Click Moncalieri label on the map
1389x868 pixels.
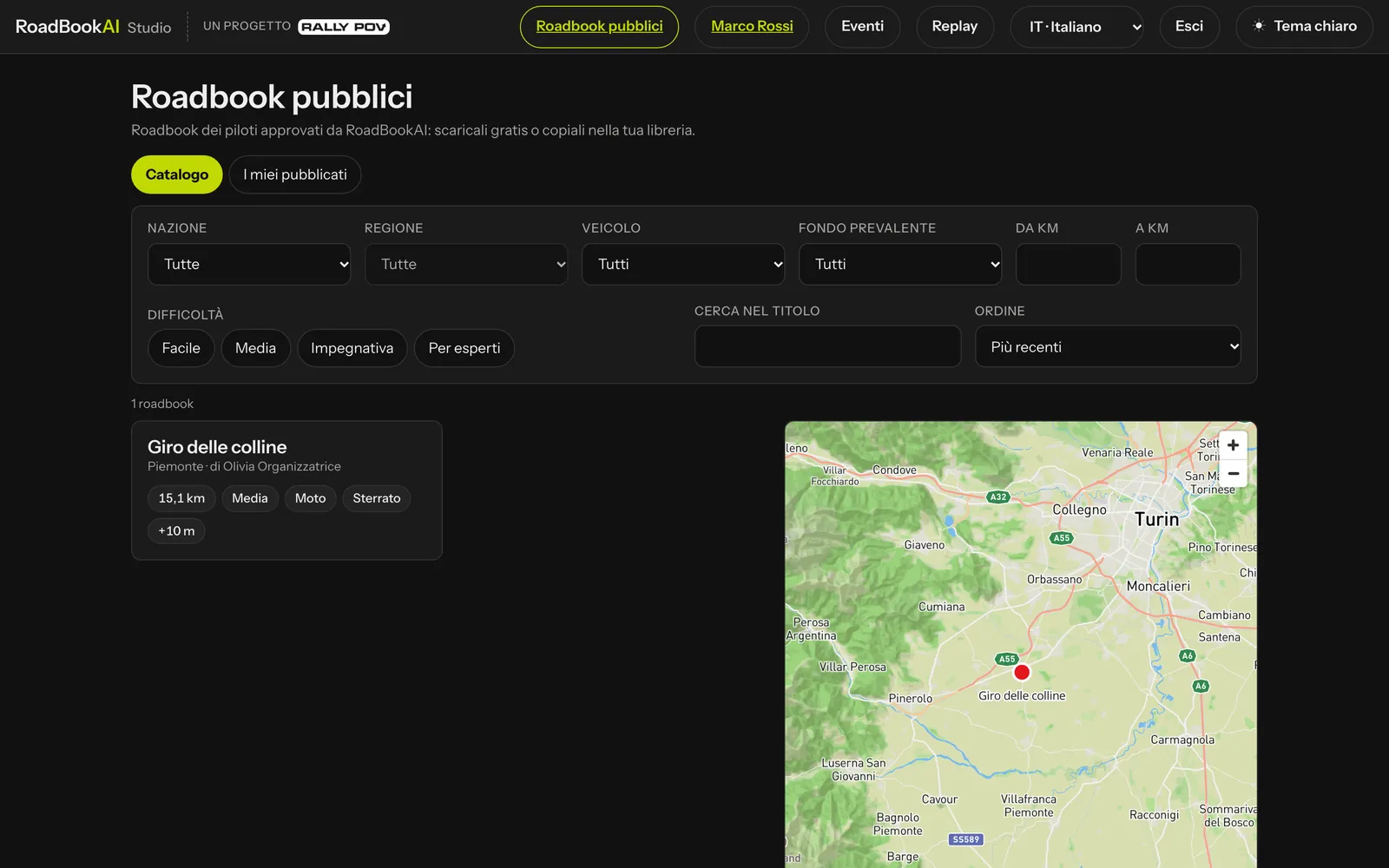click(x=1158, y=586)
